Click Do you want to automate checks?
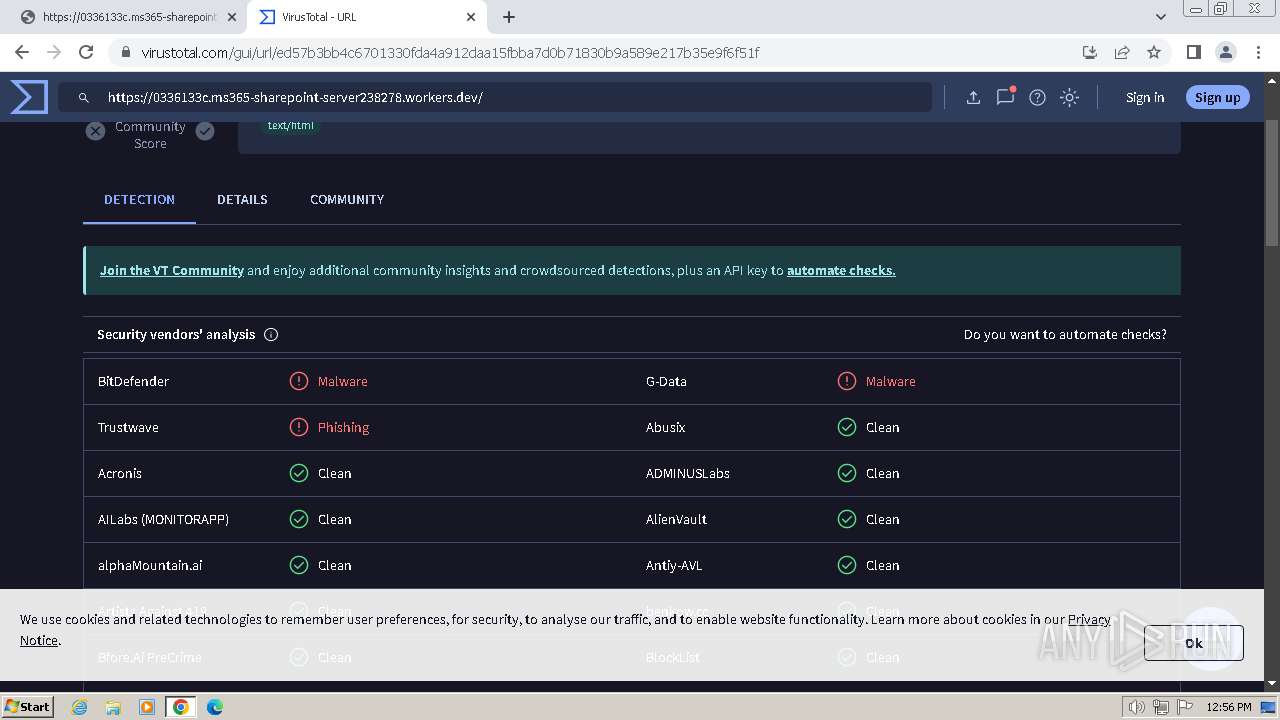The image size is (1280, 720). click(1065, 335)
